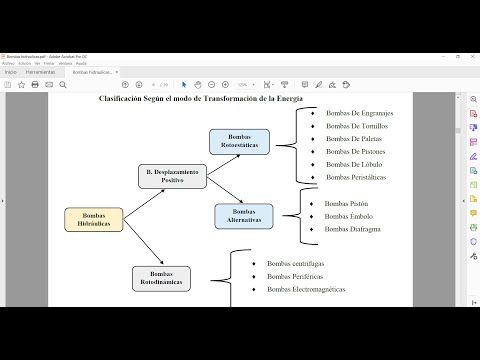Select the hand pan tool
This screenshot has width=480, height=360.
pos(198,85)
